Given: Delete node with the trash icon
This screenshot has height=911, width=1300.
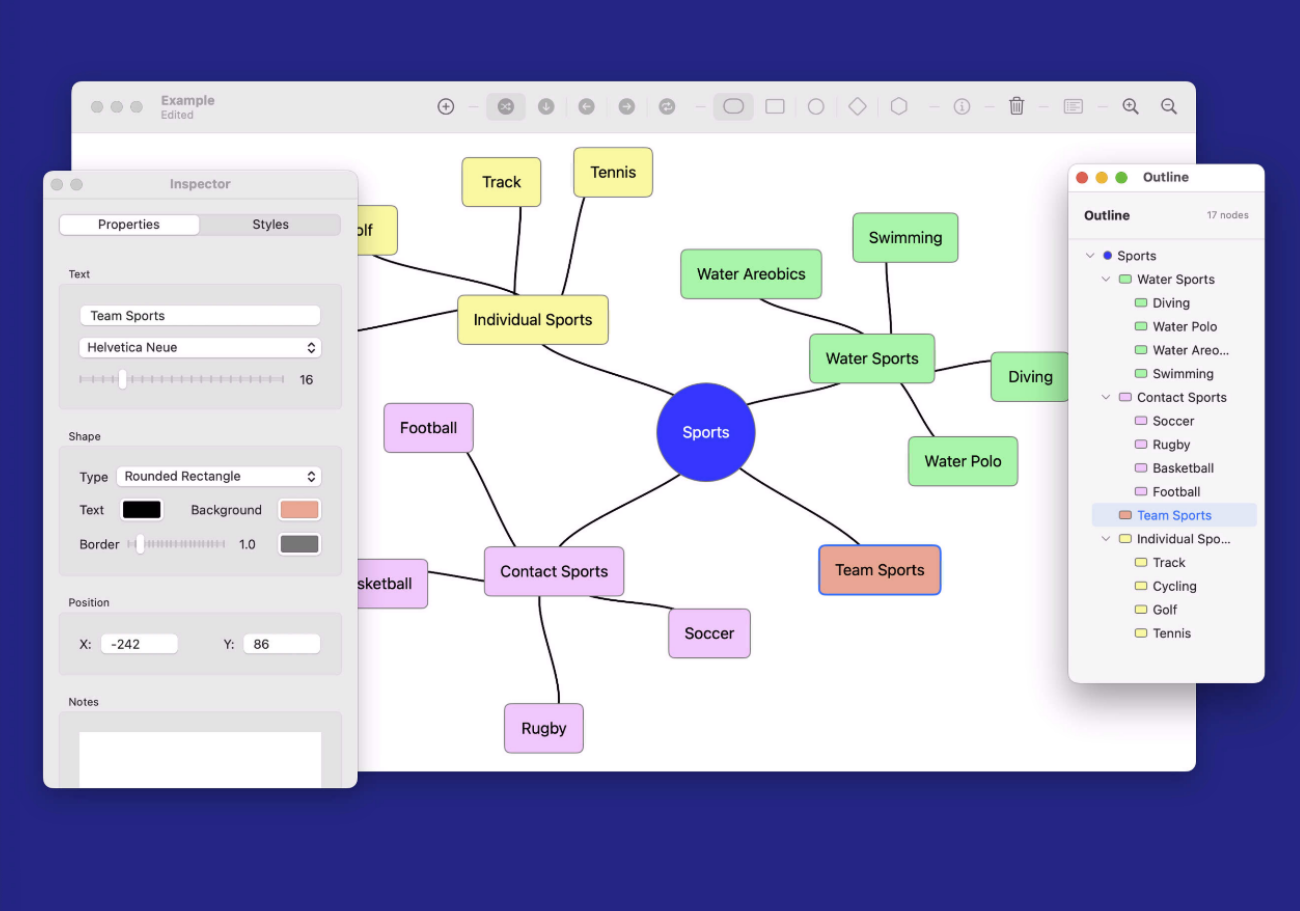Looking at the screenshot, I should (x=1016, y=106).
